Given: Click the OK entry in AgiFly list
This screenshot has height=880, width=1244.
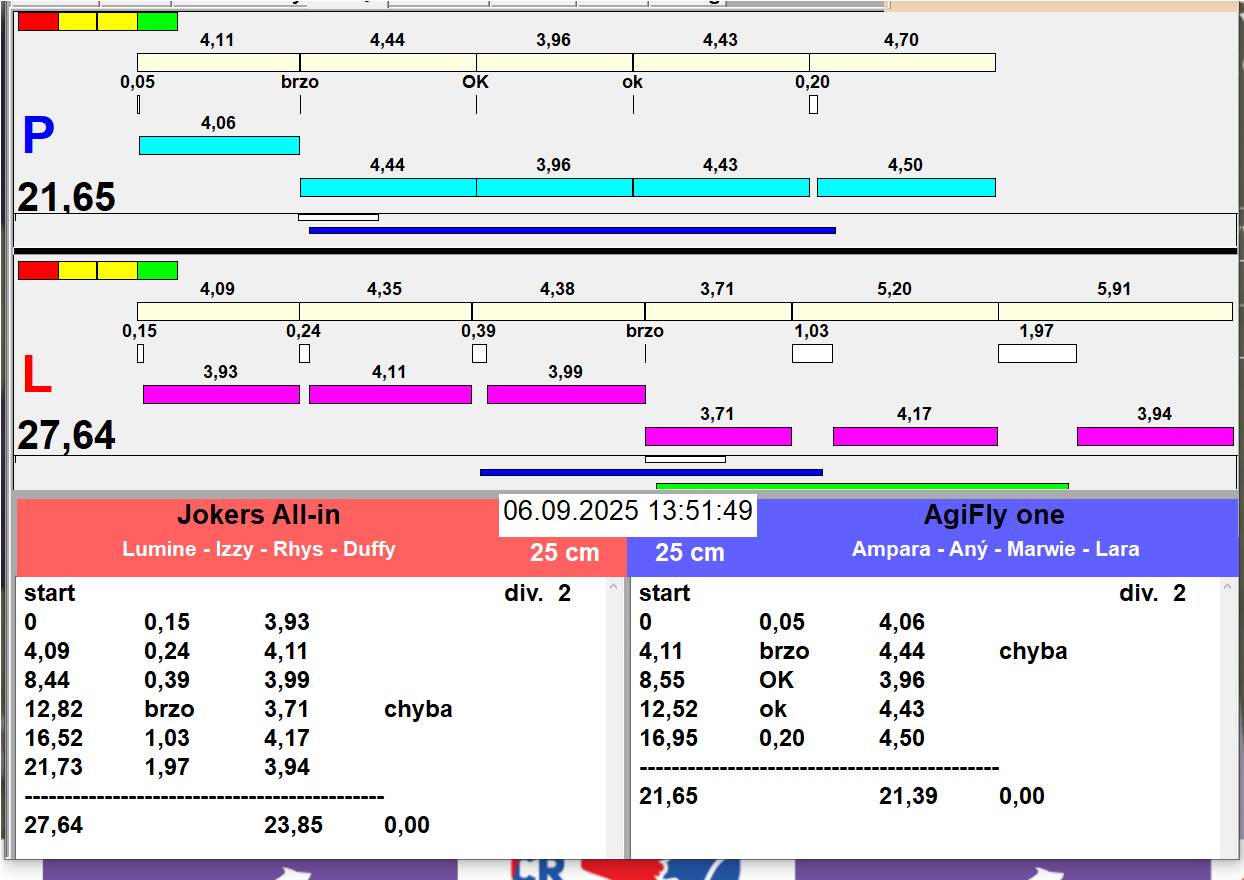Looking at the screenshot, I should point(776,681).
